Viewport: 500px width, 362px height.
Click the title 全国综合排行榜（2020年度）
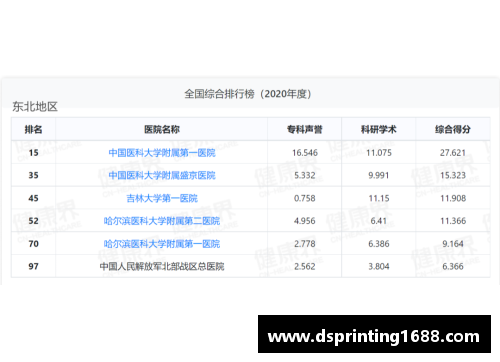tap(248, 94)
